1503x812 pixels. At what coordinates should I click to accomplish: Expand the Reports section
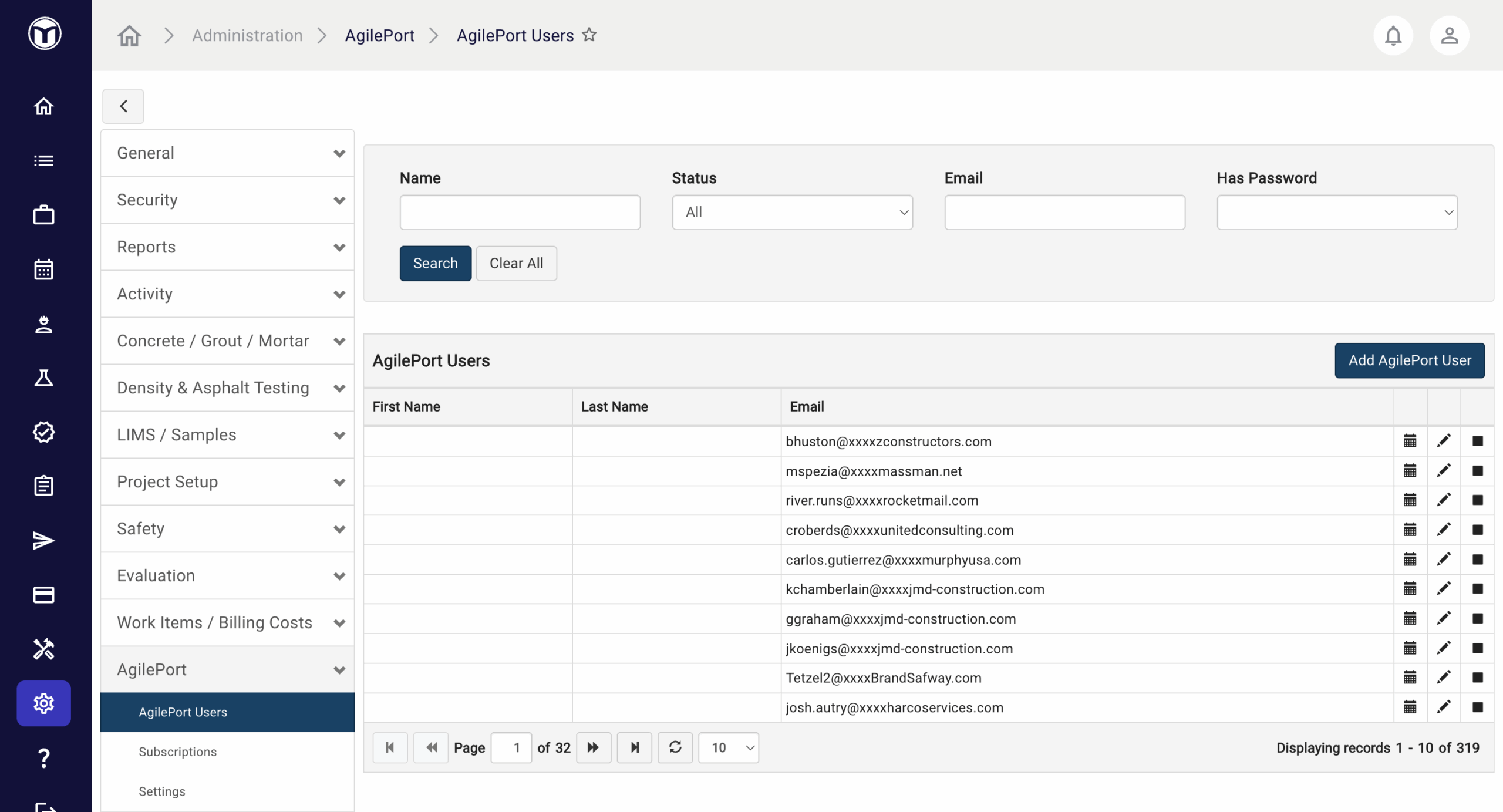[228, 247]
